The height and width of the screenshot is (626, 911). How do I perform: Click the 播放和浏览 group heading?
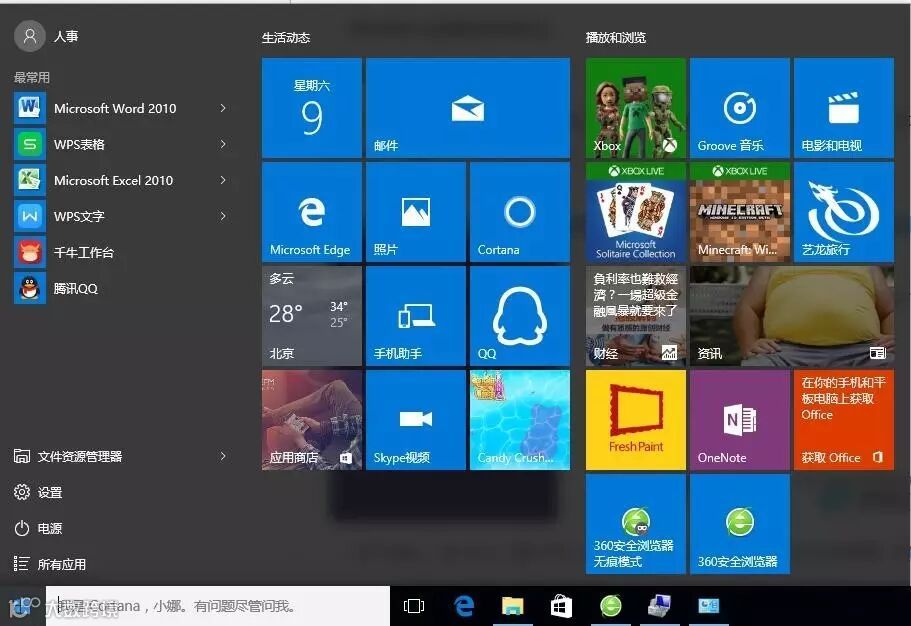(616, 38)
